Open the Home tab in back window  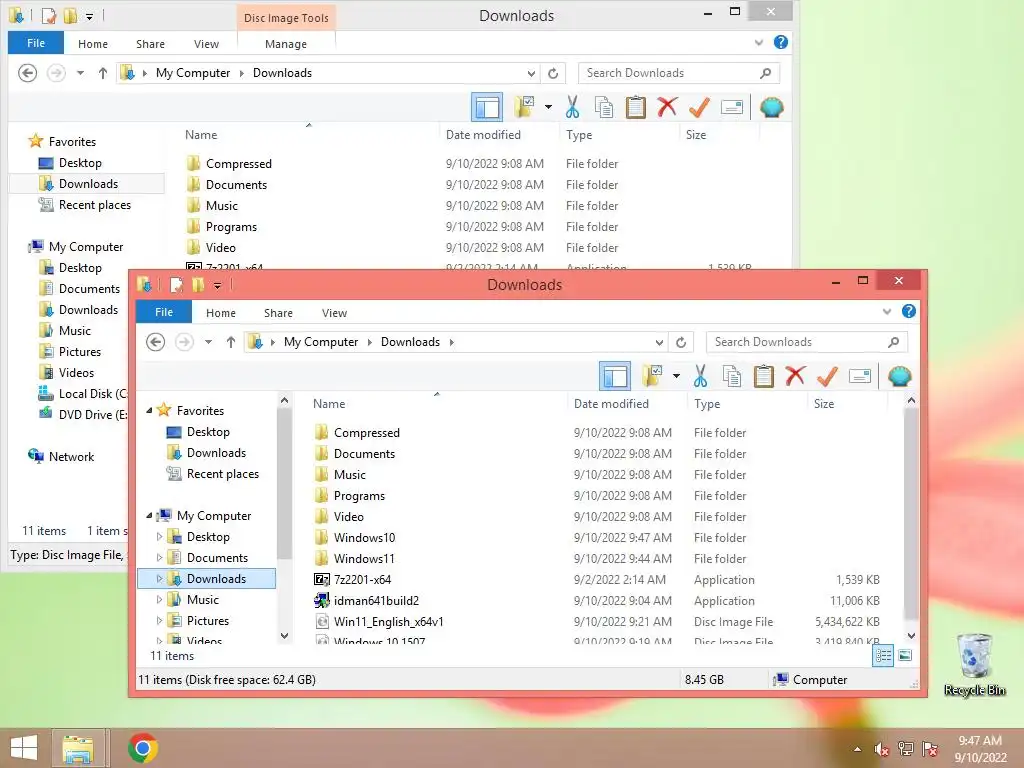click(x=93, y=44)
